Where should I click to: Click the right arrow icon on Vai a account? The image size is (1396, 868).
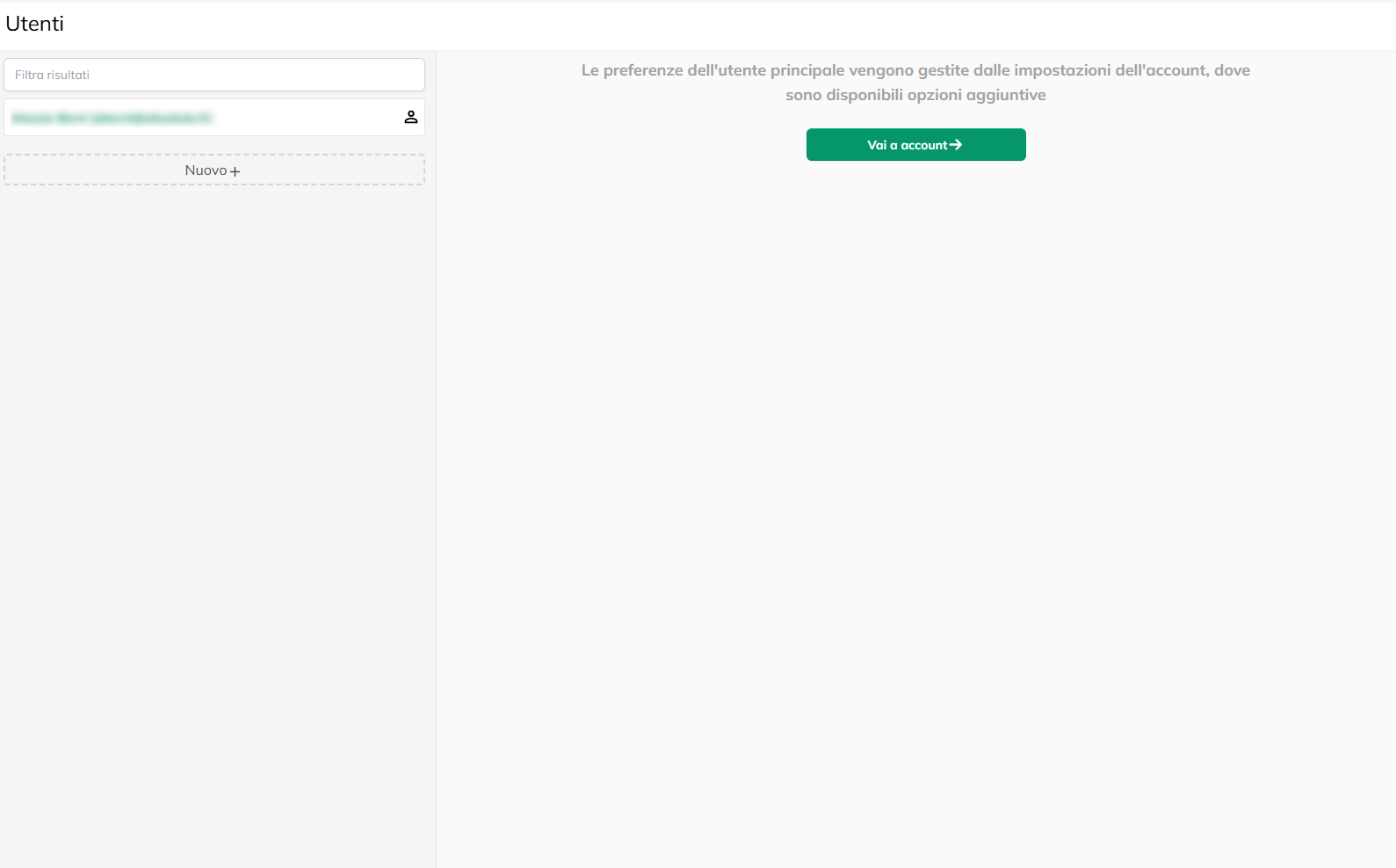point(956,145)
